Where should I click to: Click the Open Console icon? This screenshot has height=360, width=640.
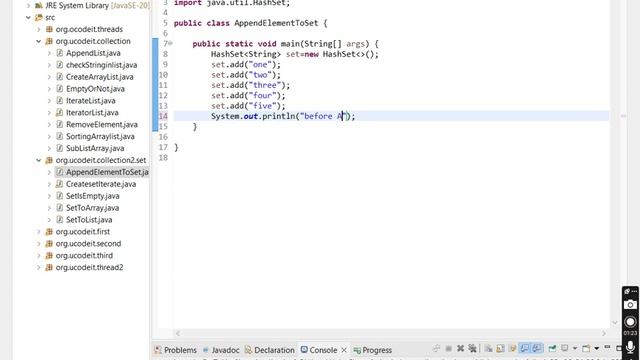586,349
